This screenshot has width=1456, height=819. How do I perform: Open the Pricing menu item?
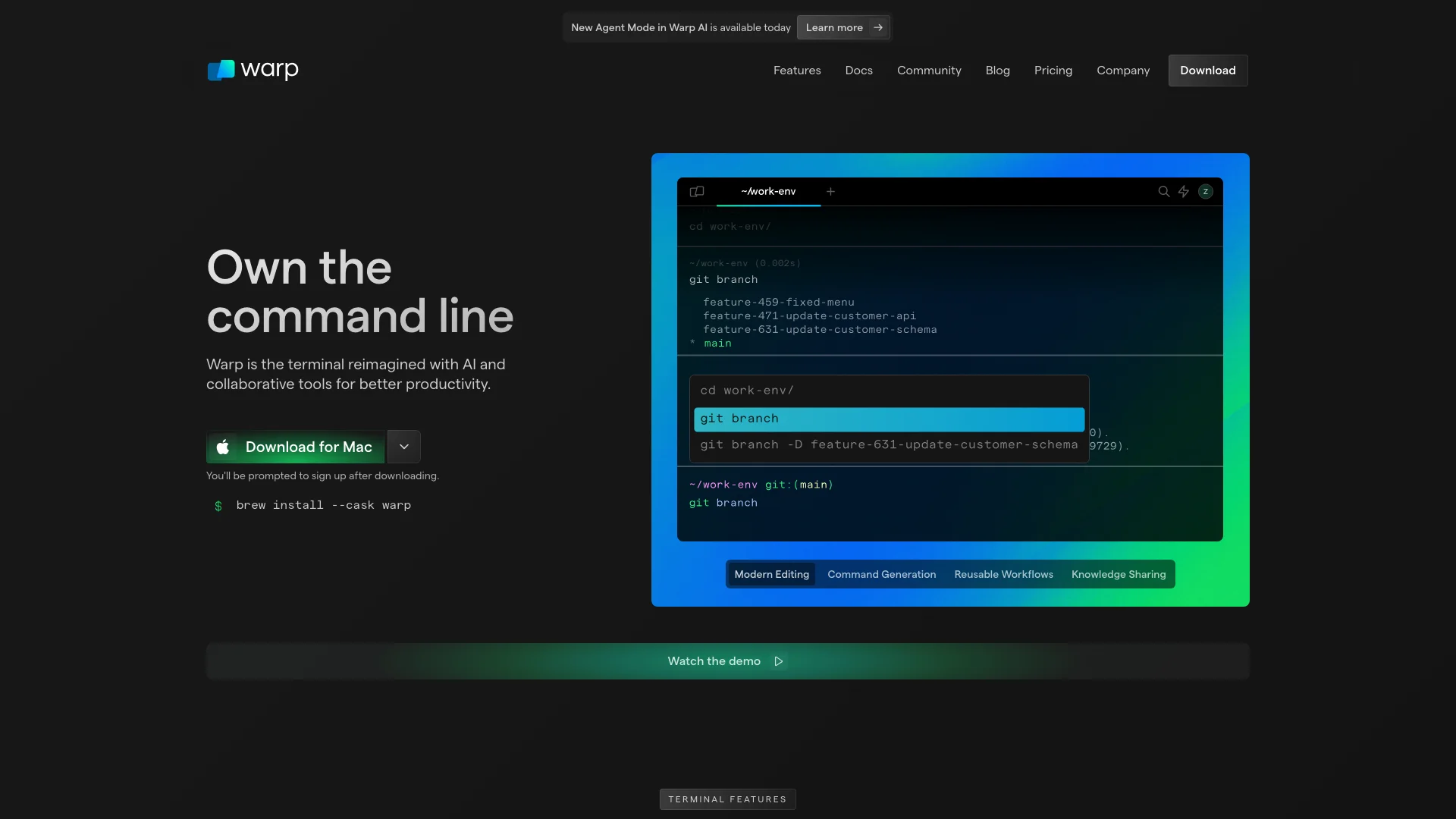(x=1053, y=70)
